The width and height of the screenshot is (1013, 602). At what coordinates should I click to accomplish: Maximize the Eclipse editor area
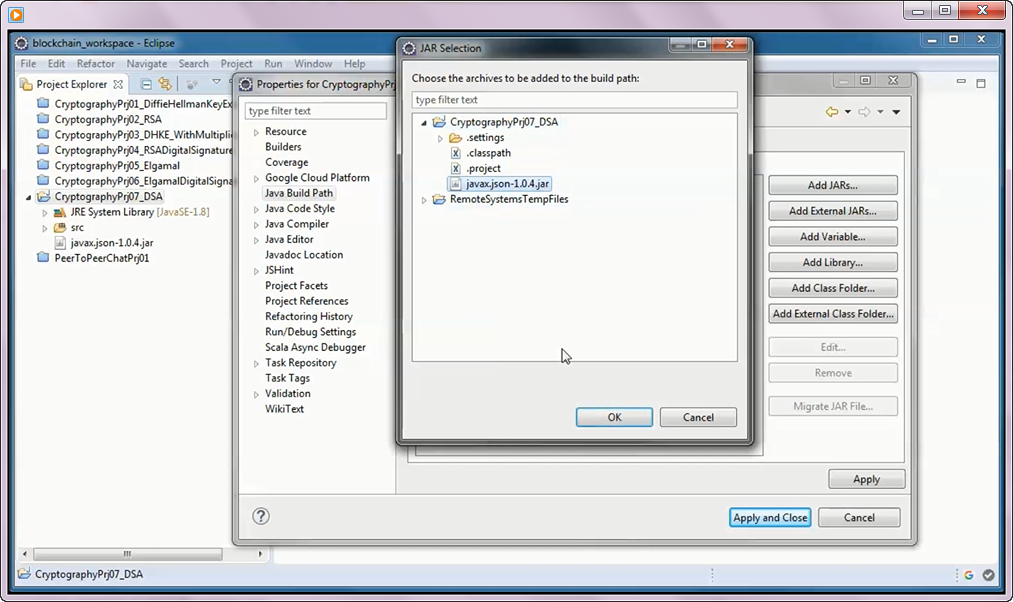981,83
